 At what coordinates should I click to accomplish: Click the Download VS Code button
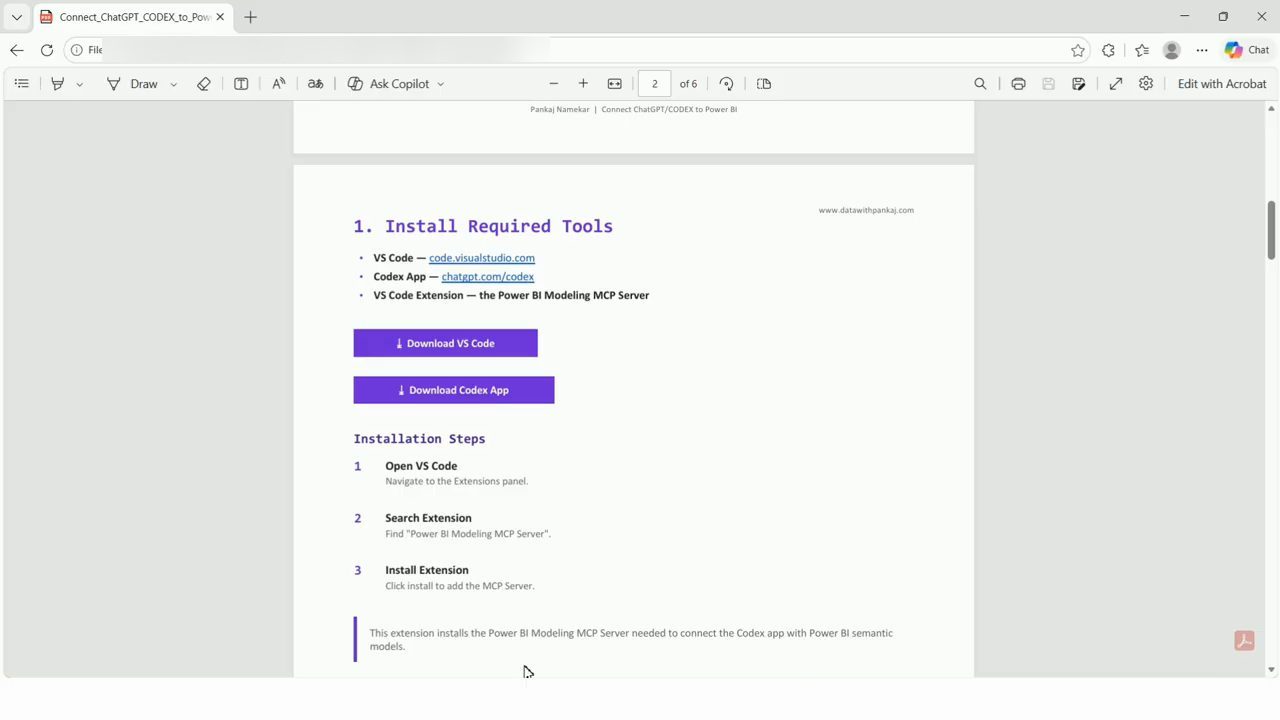(445, 343)
